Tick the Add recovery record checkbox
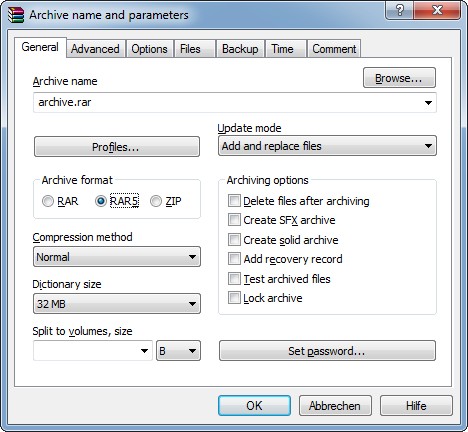Viewport: 468px width, 432px height. (x=234, y=259)
